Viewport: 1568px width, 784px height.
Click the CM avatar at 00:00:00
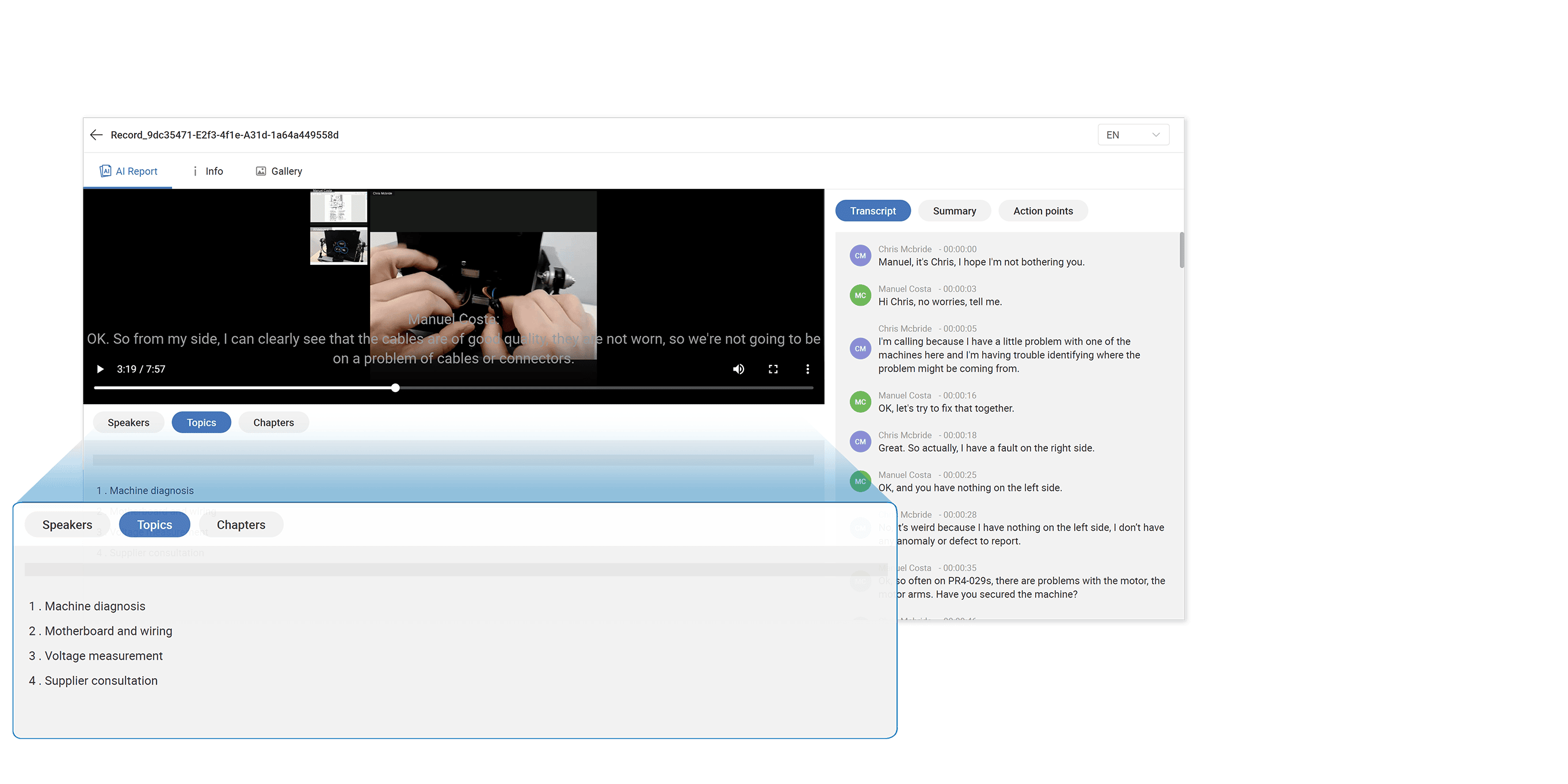click(x=860, y=256)
